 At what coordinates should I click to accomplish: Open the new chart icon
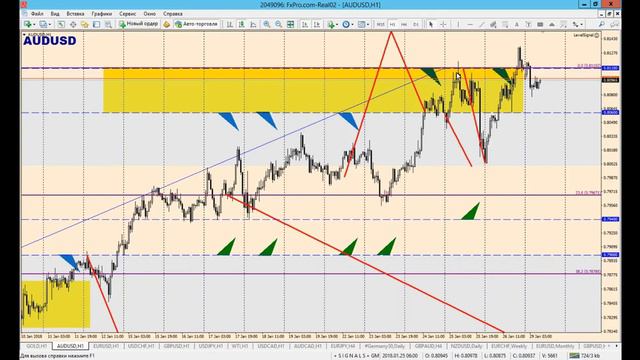(28, 24)
